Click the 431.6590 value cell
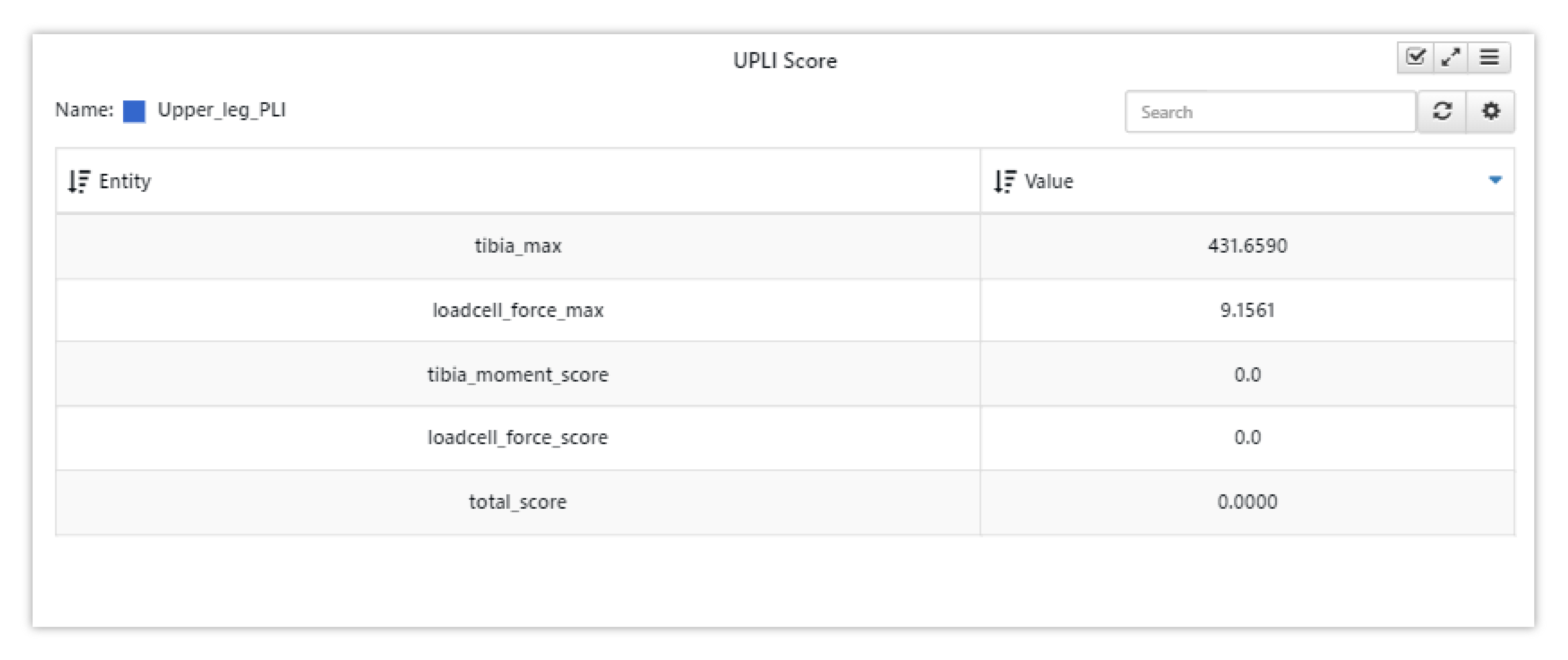 pyautogui.click(x=1247, y=246)
